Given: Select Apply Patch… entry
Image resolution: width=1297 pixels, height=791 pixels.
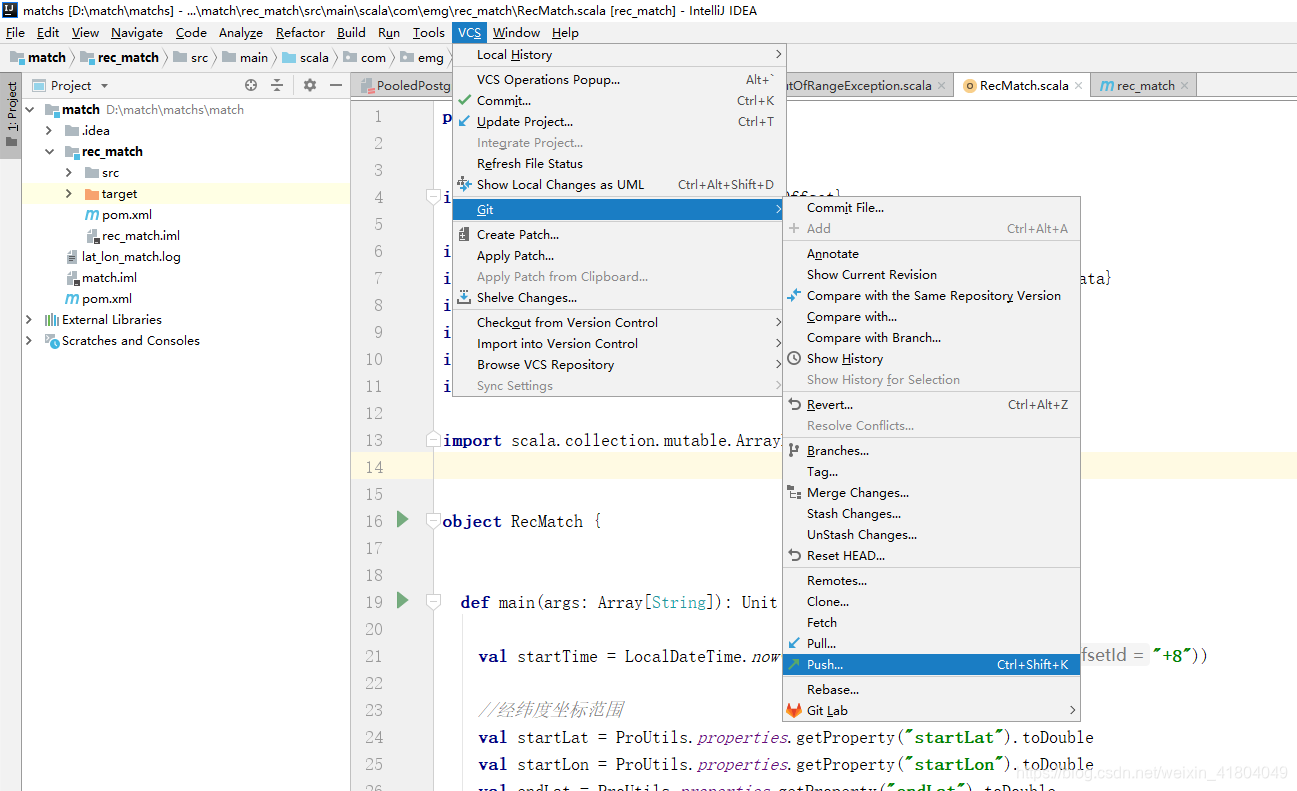Looking at the screenshot, I should 620,255.
